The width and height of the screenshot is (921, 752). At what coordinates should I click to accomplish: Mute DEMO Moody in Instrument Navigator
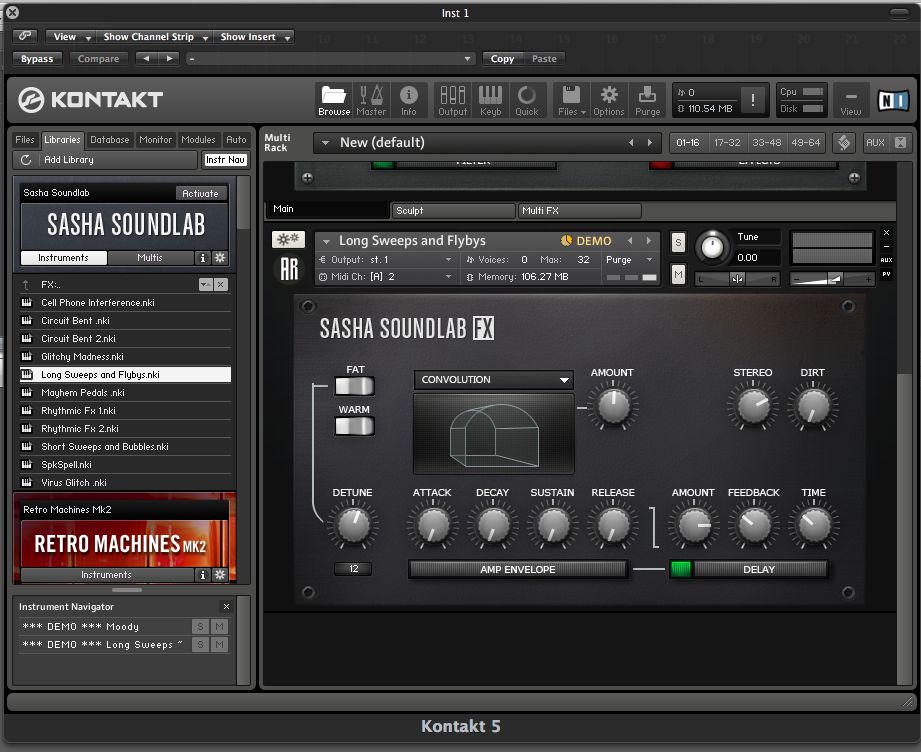(x=219, y=627)
